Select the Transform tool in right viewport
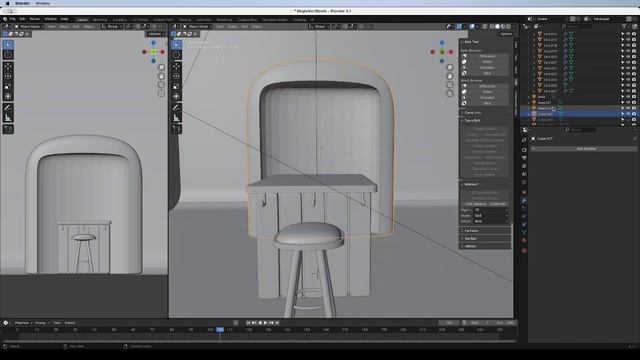Image resolution: width=640 pixels, height=360 pixels. tap(176, 96)
